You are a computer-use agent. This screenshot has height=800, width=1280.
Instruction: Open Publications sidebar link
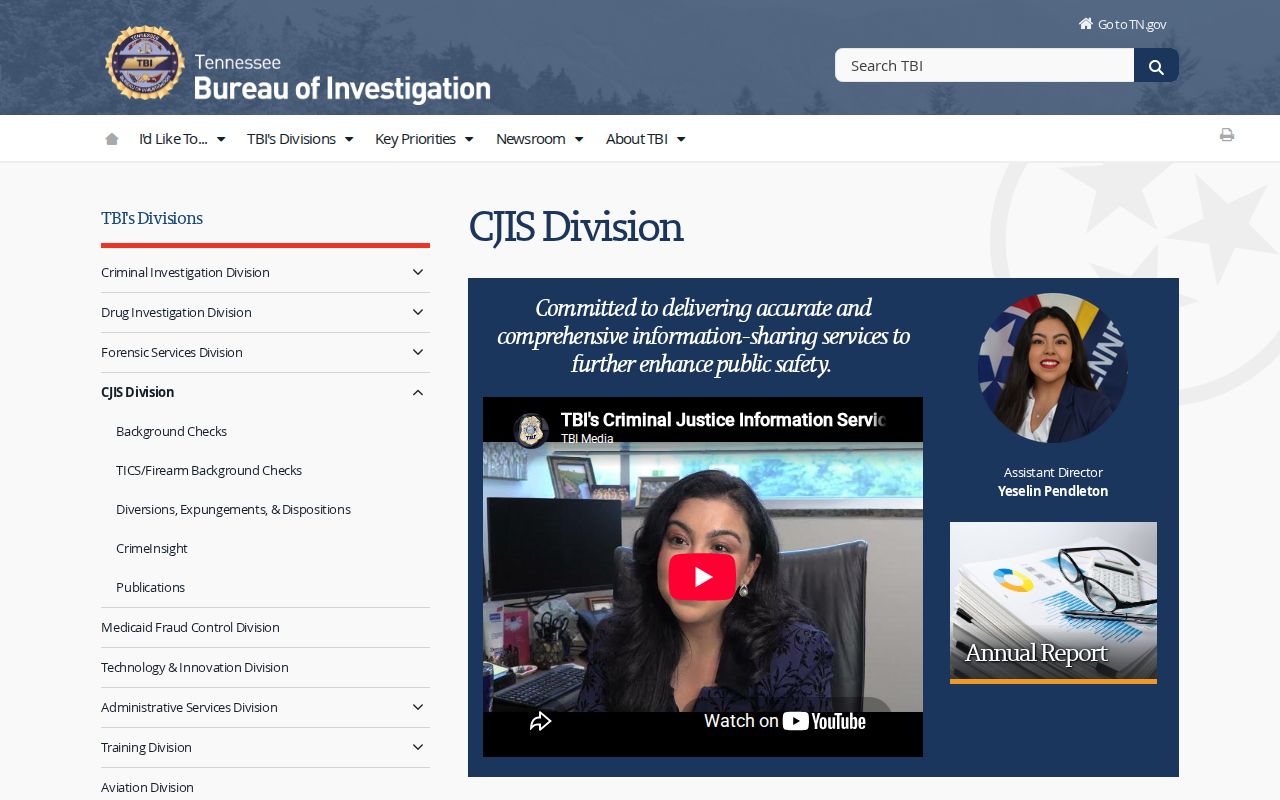coord(150,587)
